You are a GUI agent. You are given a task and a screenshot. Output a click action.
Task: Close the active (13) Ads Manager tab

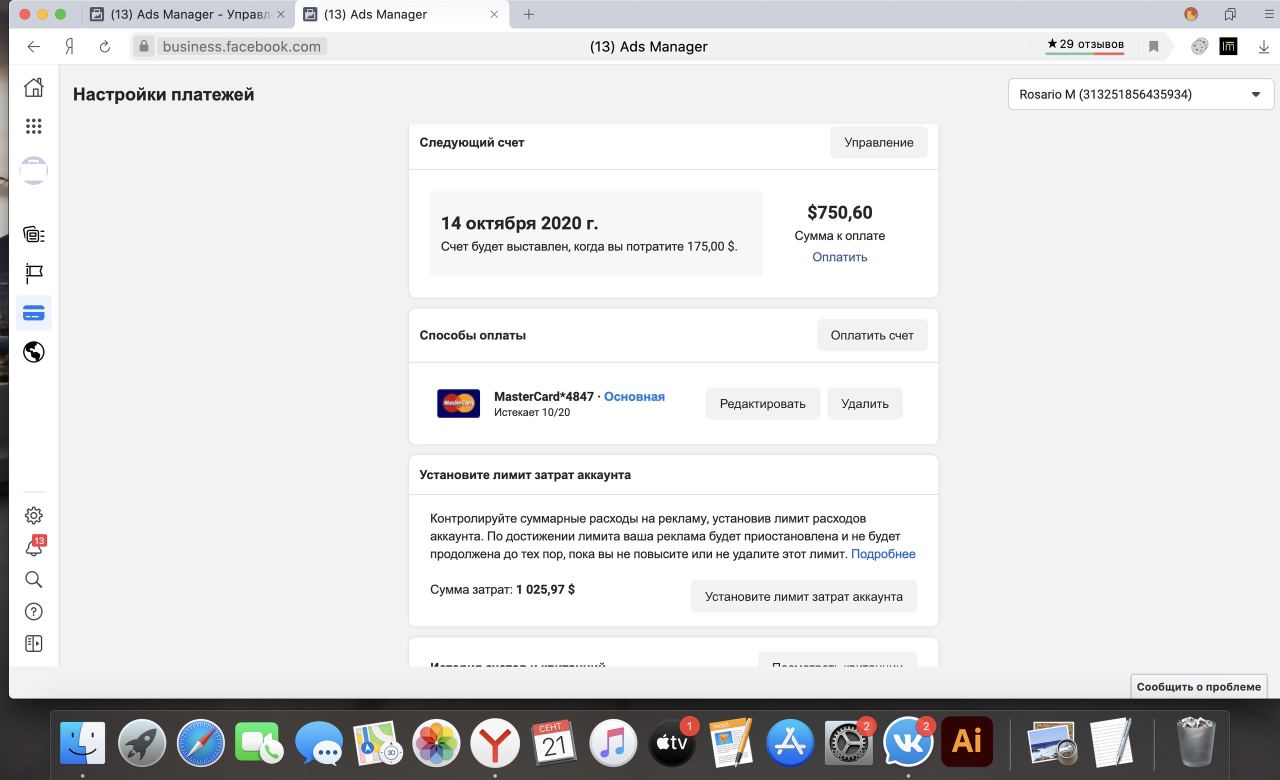coord(494,14)
